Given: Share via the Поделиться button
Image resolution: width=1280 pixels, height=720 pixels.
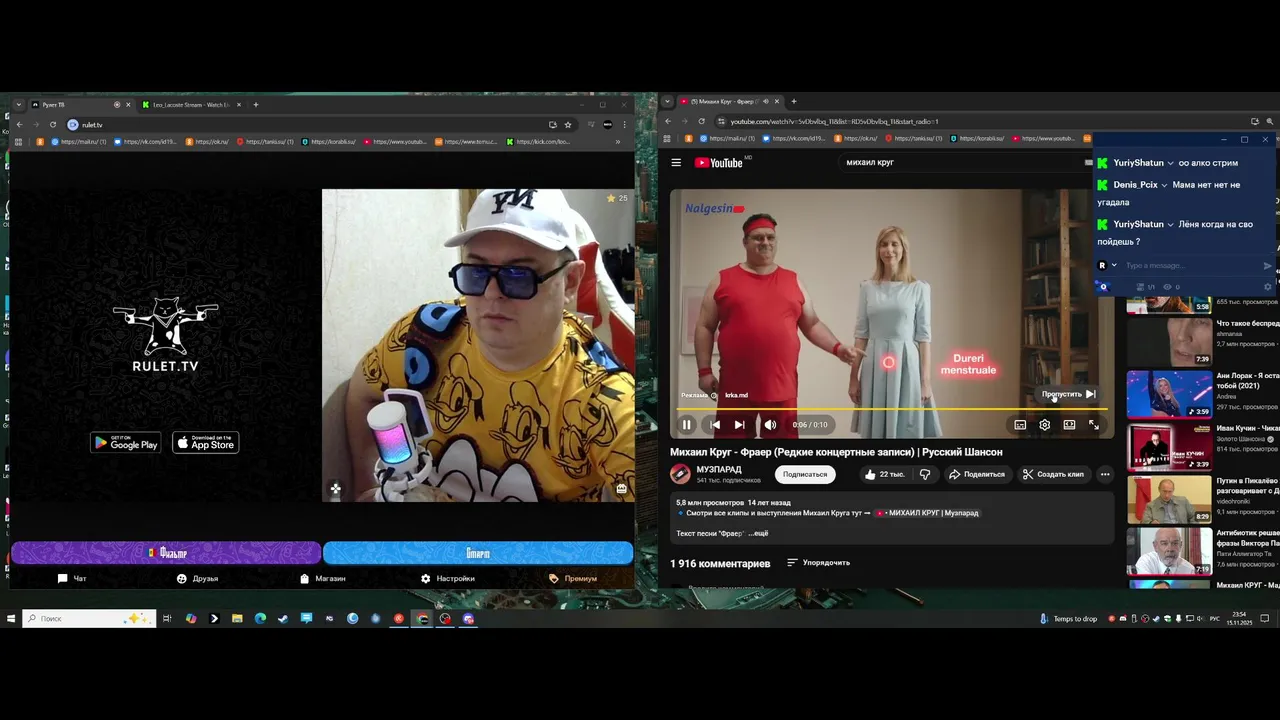Looking at the screenshot, I should [x=977, y=474].
